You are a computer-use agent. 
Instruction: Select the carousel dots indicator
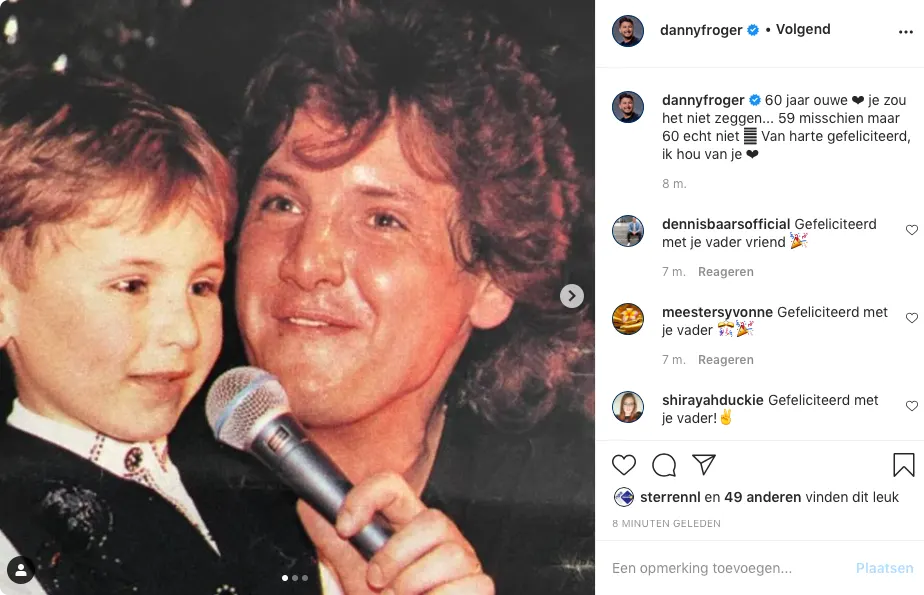pyautogui.click(x=294, y=578)
